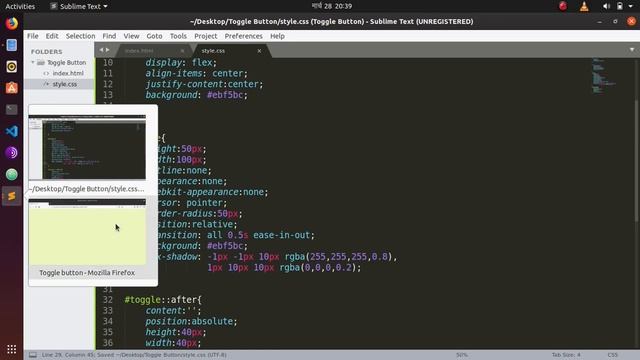
Task: Open the Edit menu
Action: [x=52, y=36]
